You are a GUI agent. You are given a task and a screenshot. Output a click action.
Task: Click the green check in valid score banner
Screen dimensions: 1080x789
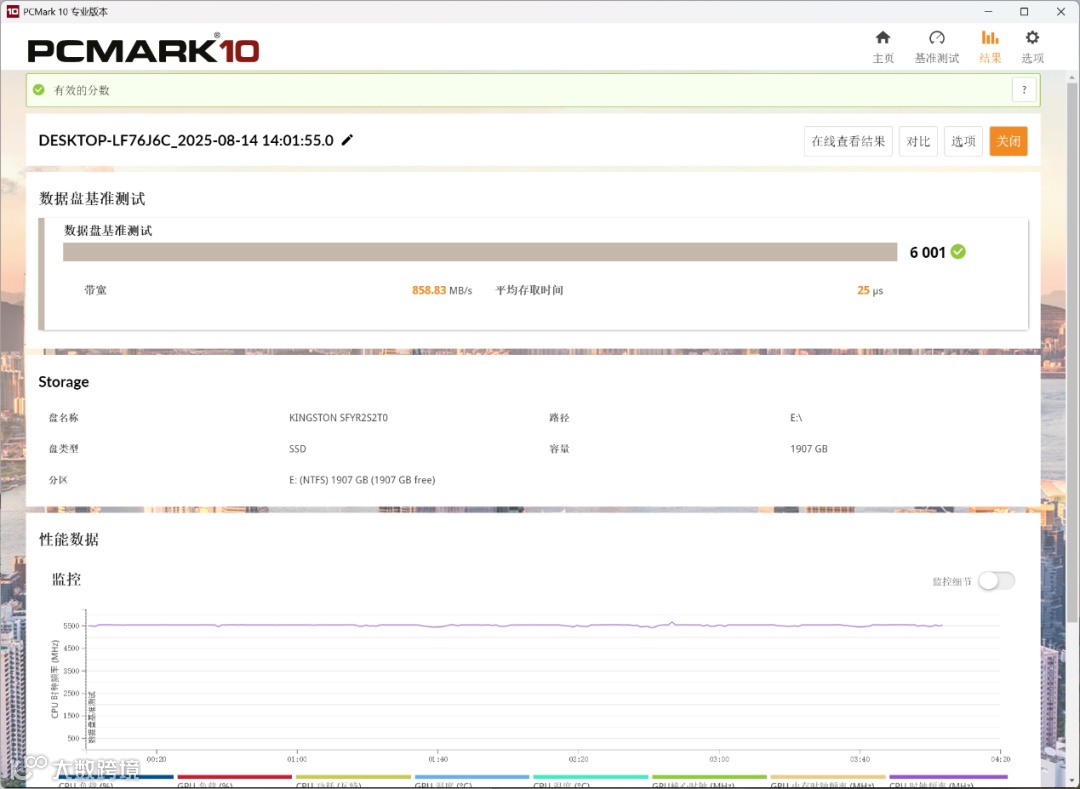39,90
